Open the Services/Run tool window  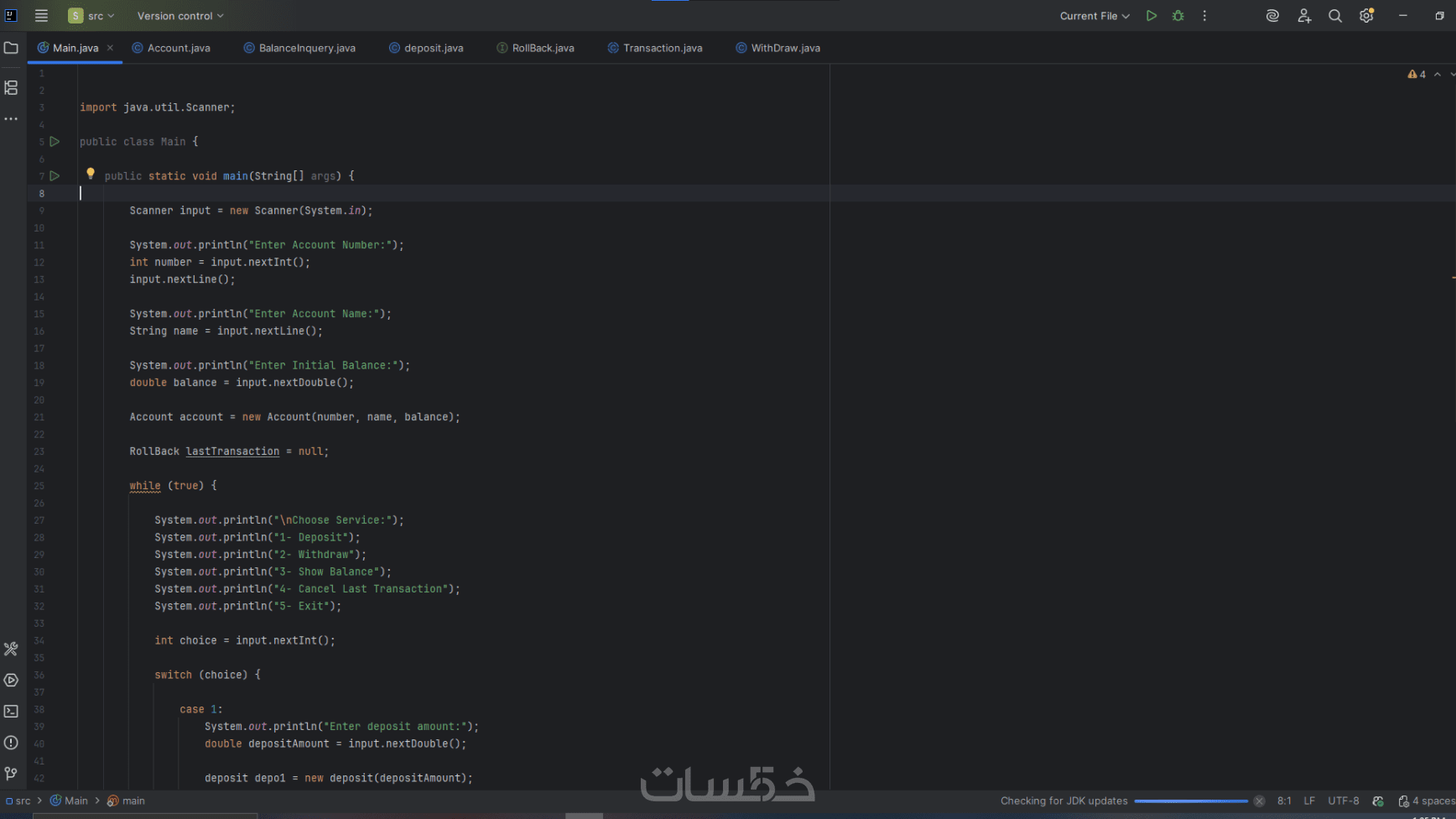pos(11,680)
